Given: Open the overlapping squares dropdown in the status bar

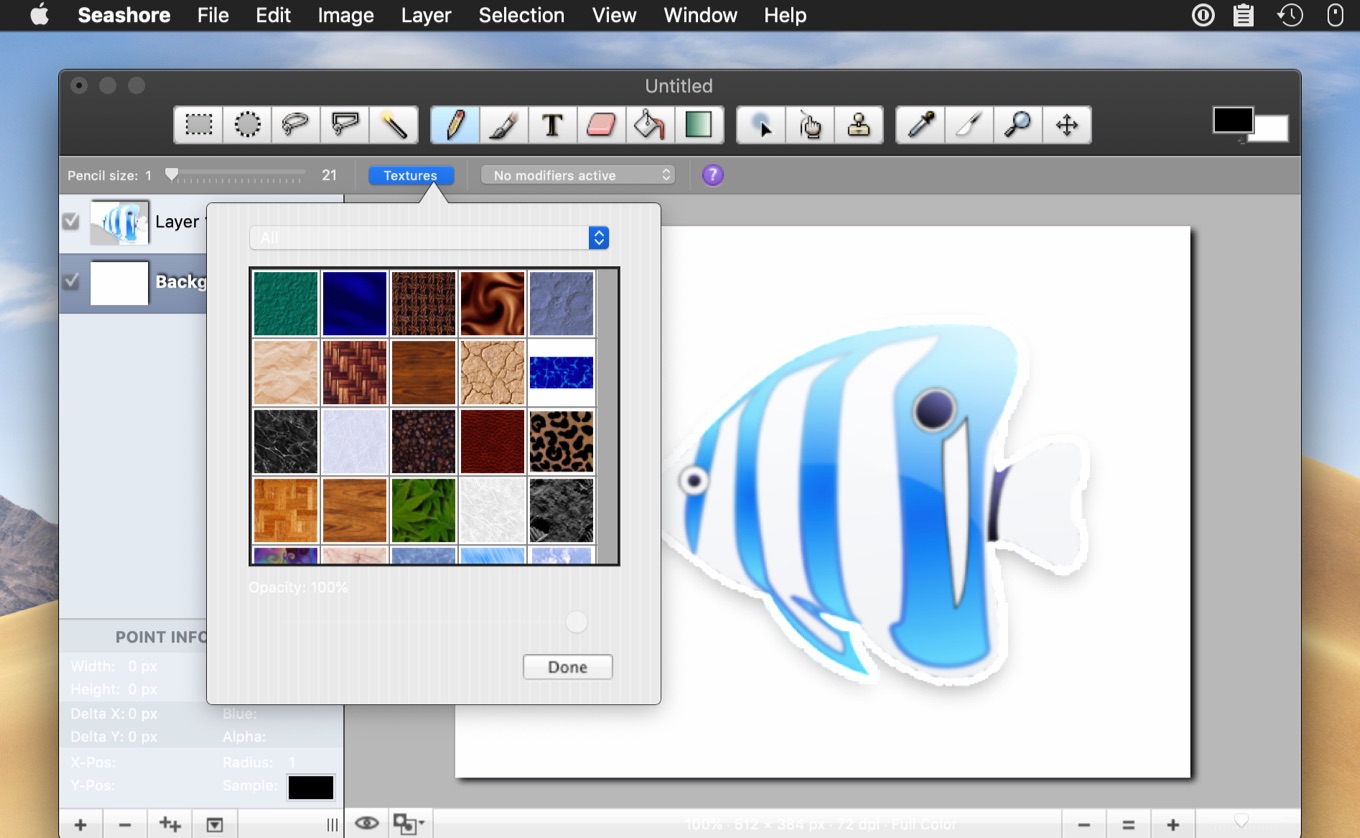Looking at the screenshot, I should point(409,824).
